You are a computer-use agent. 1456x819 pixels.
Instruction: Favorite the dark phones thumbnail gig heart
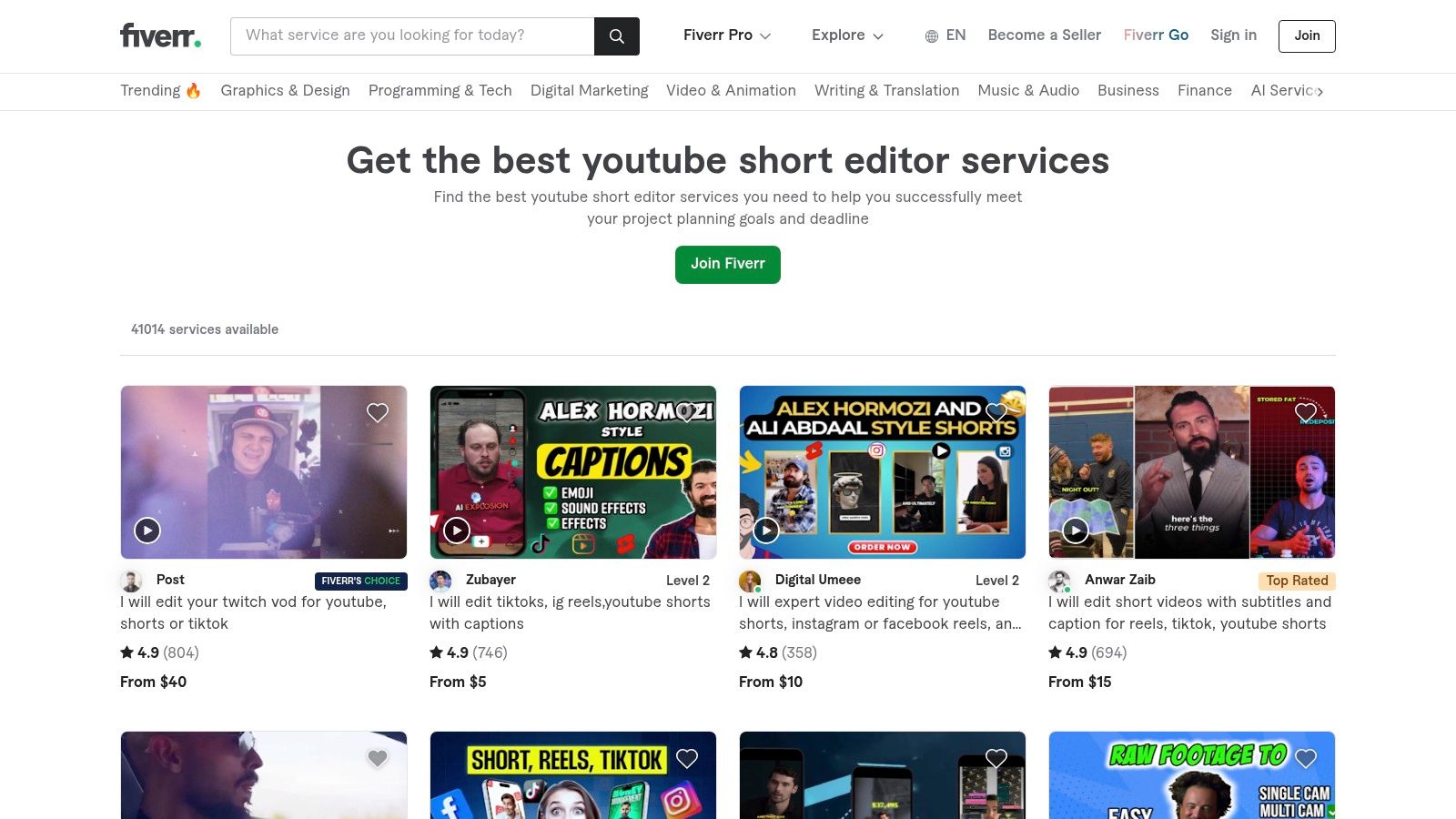pyautogui.click(x=996, y=759)
